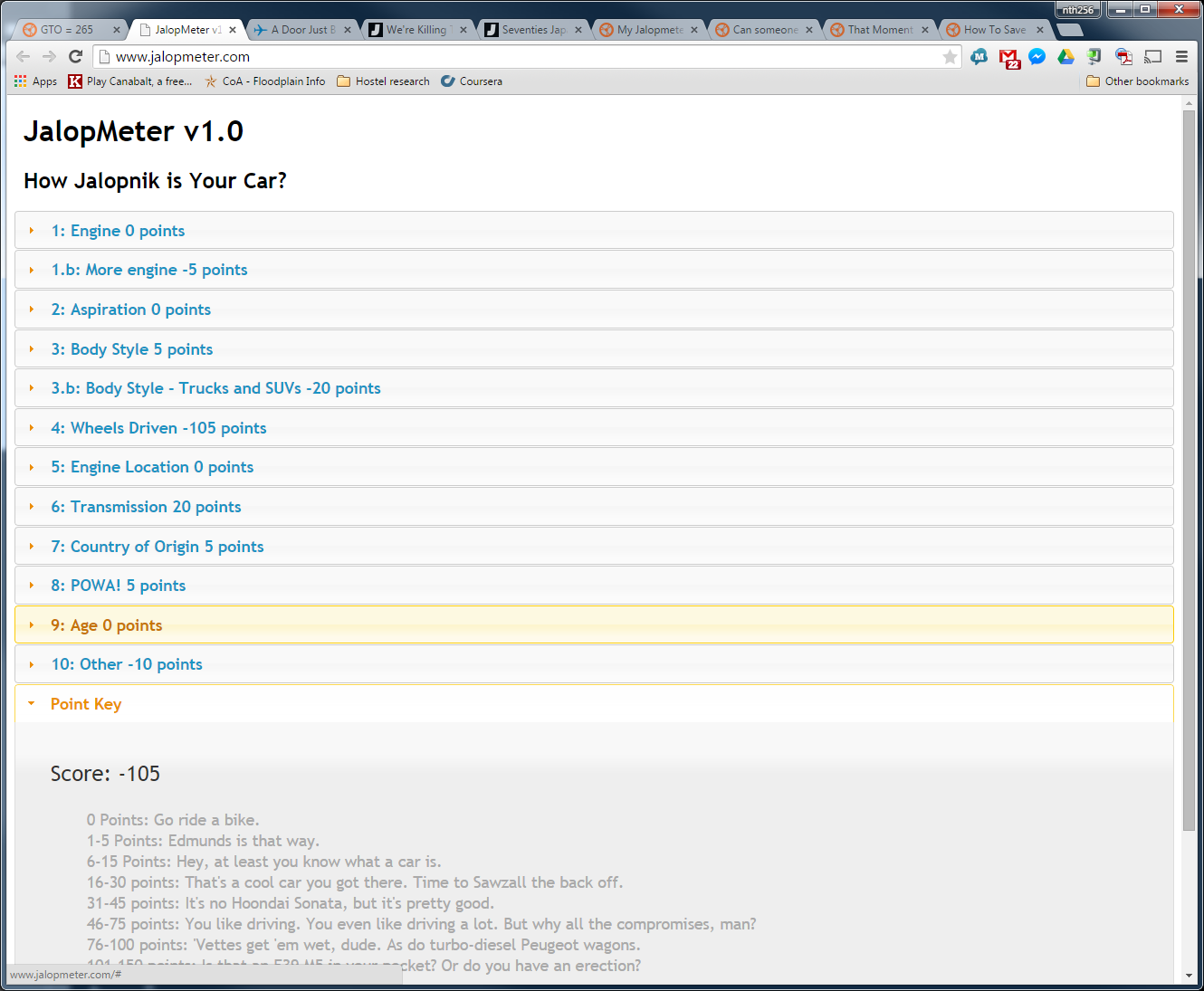Close the A Door Just B tab
The width and height of the screenshot is (1204, 991).
point(348,30)
